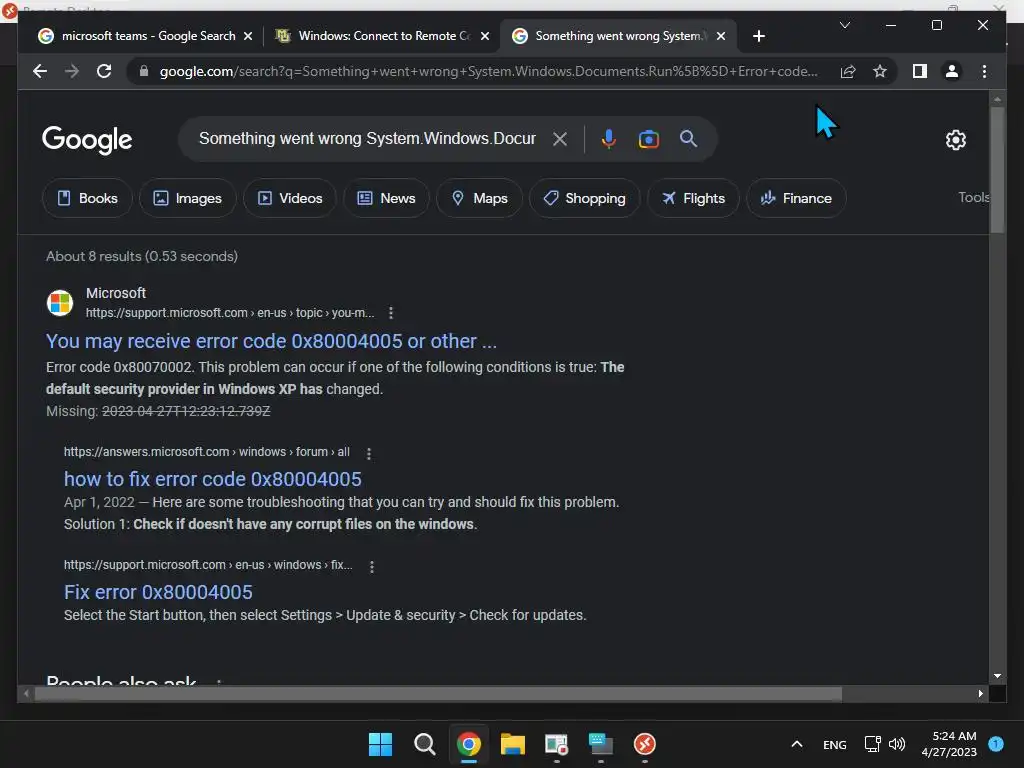This screenshot has width=1024, height=768.
Task: Open the tab search dropdown arrow
Action: 844,25
